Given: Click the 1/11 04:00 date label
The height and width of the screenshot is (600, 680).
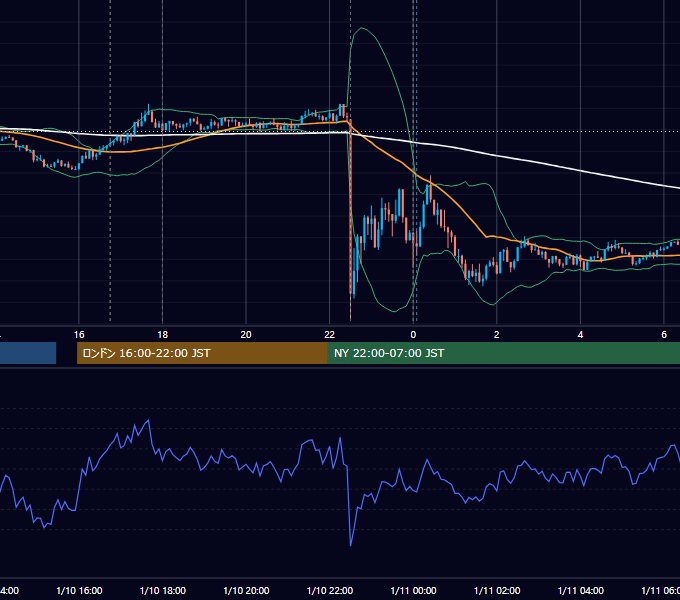Looking at the screenshot, I should point(581,591).
